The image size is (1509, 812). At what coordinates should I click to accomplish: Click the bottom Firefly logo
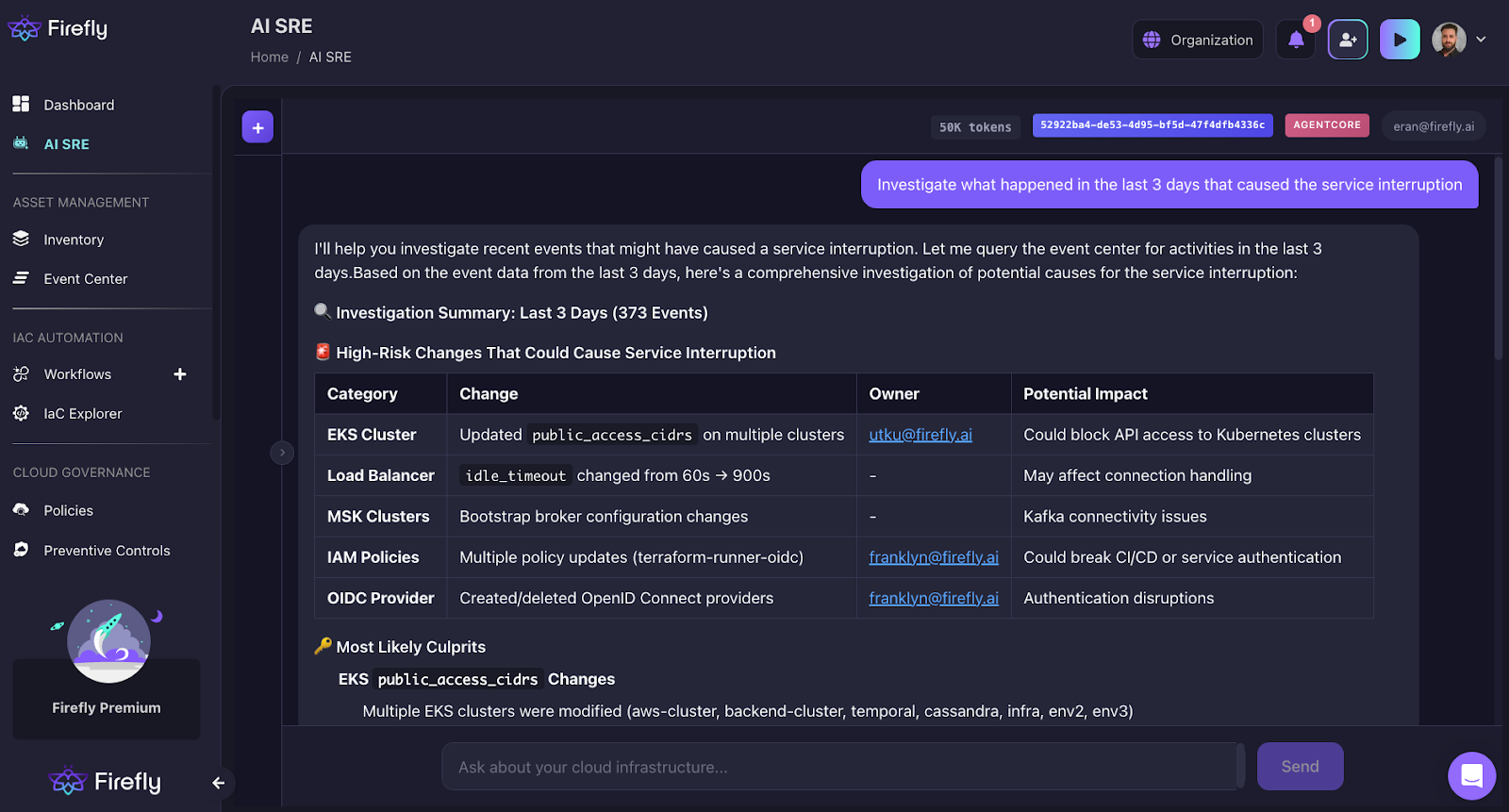pyautogui.click(x=105, y=781)
